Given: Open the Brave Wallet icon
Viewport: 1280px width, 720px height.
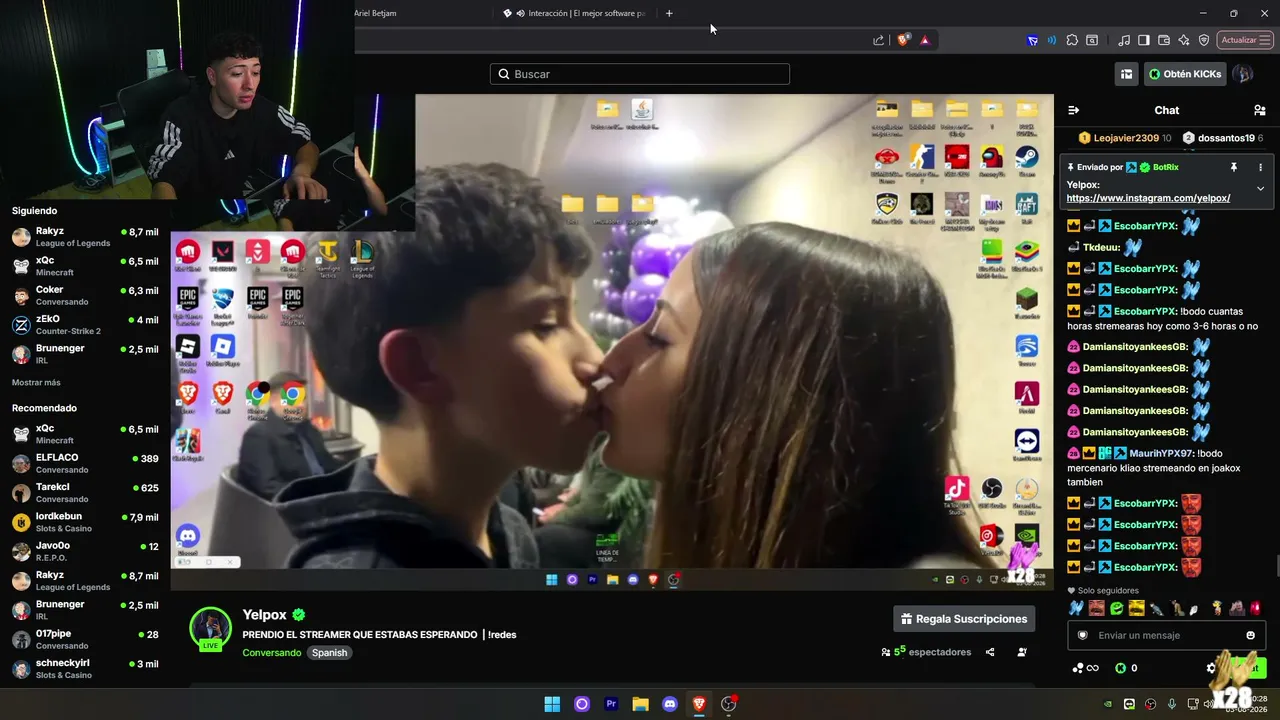Looking at the screenshot, I should coord(1164,40).
